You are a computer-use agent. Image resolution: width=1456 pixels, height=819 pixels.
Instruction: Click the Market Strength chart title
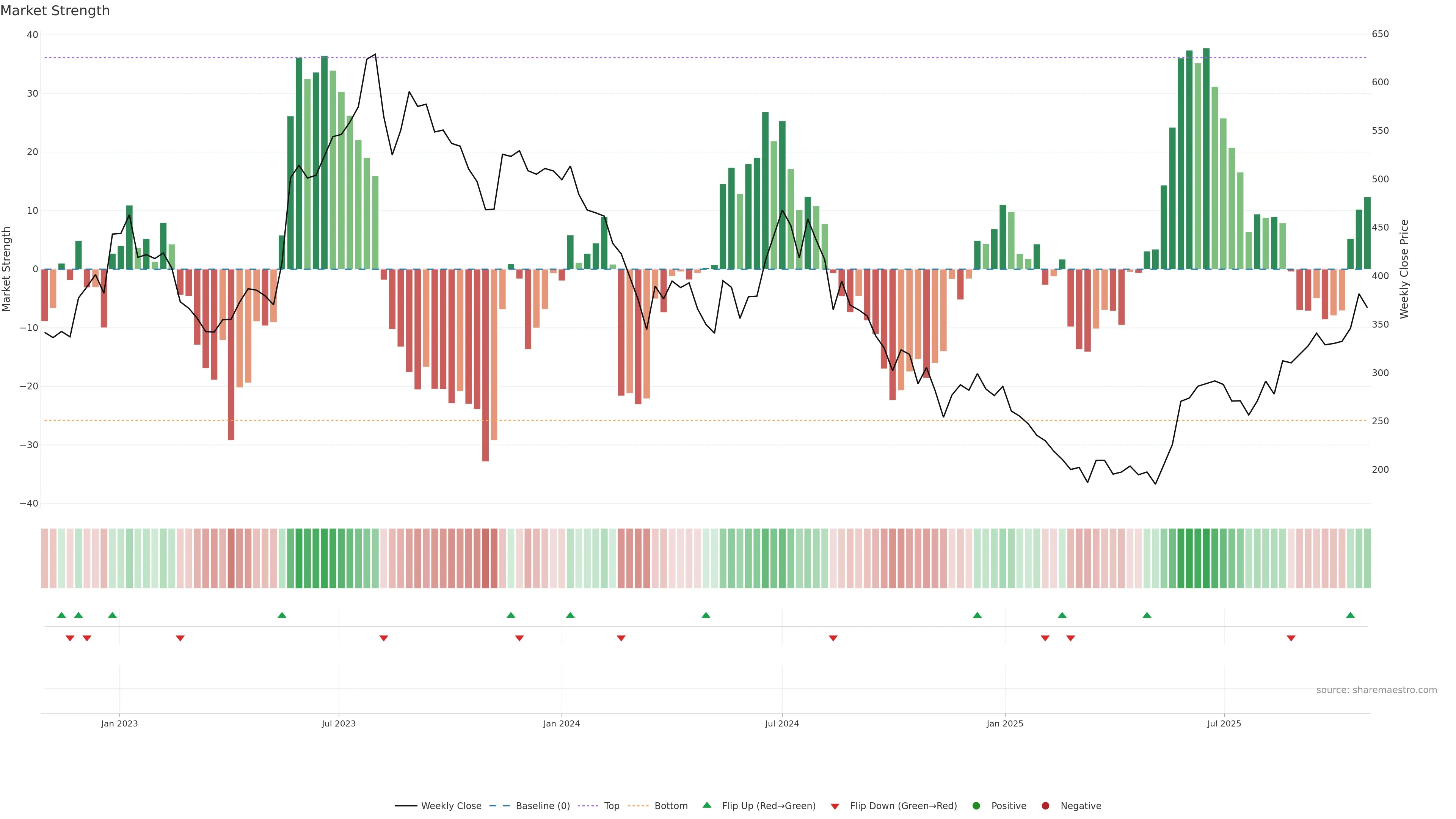tap(55, 11)
